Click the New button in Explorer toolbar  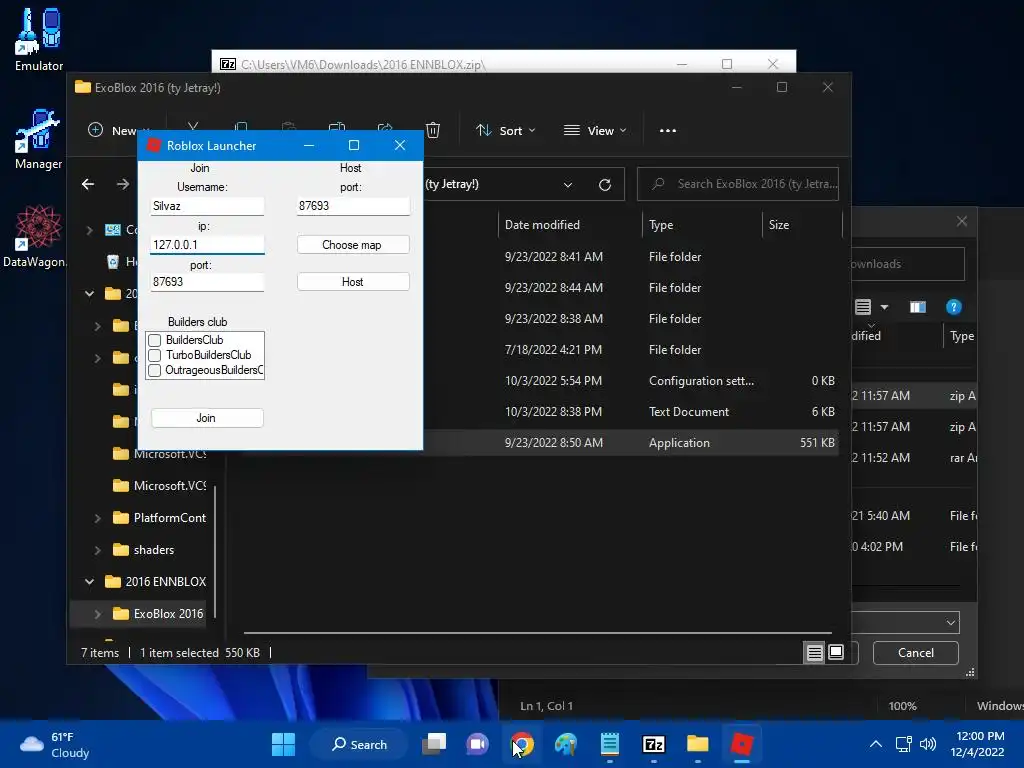(119, 131)
